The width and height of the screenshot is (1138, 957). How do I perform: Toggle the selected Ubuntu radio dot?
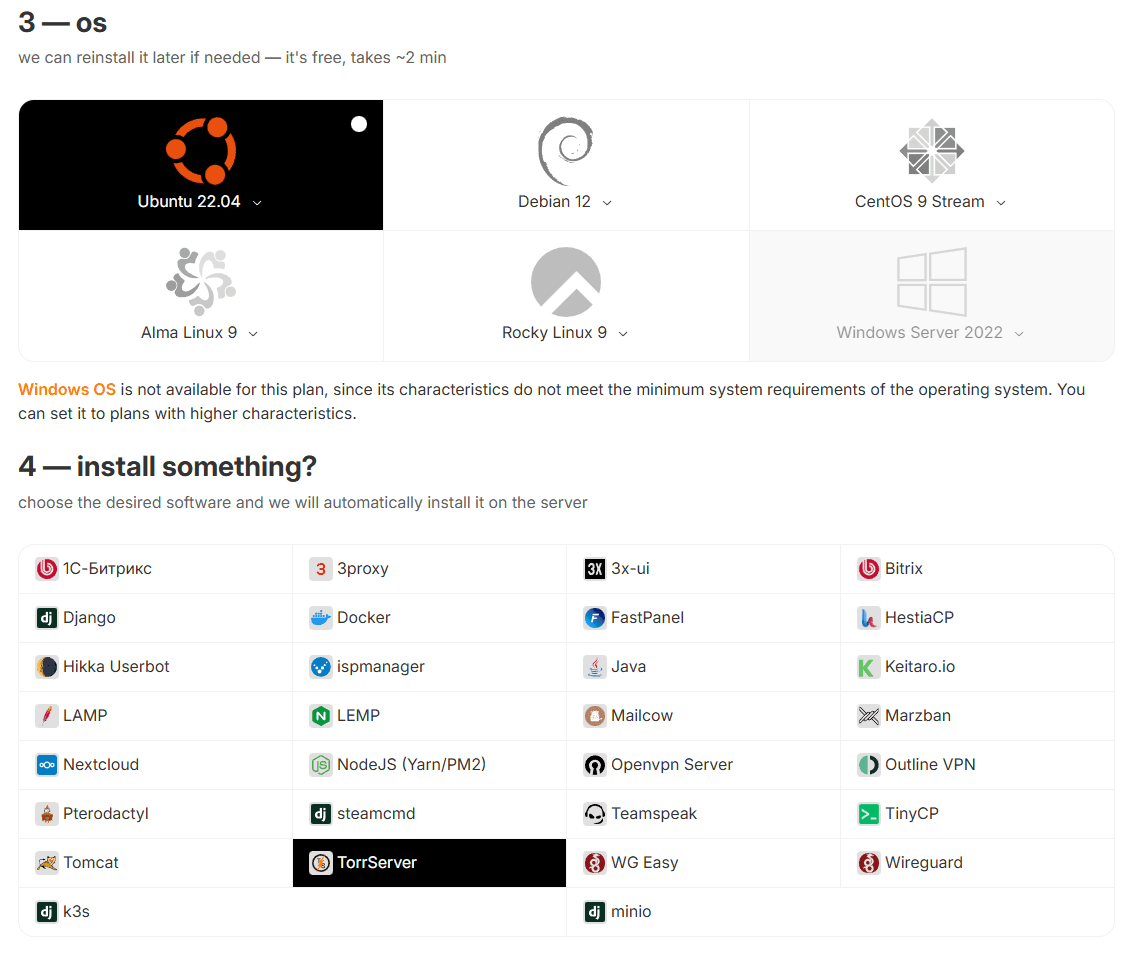click(359, 124)
